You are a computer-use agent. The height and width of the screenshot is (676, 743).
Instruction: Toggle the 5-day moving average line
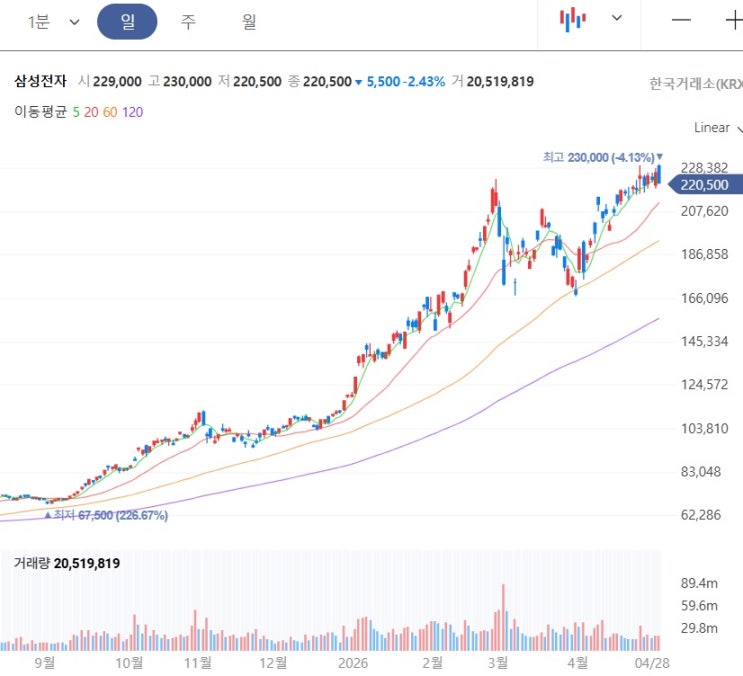coord(76,112)
